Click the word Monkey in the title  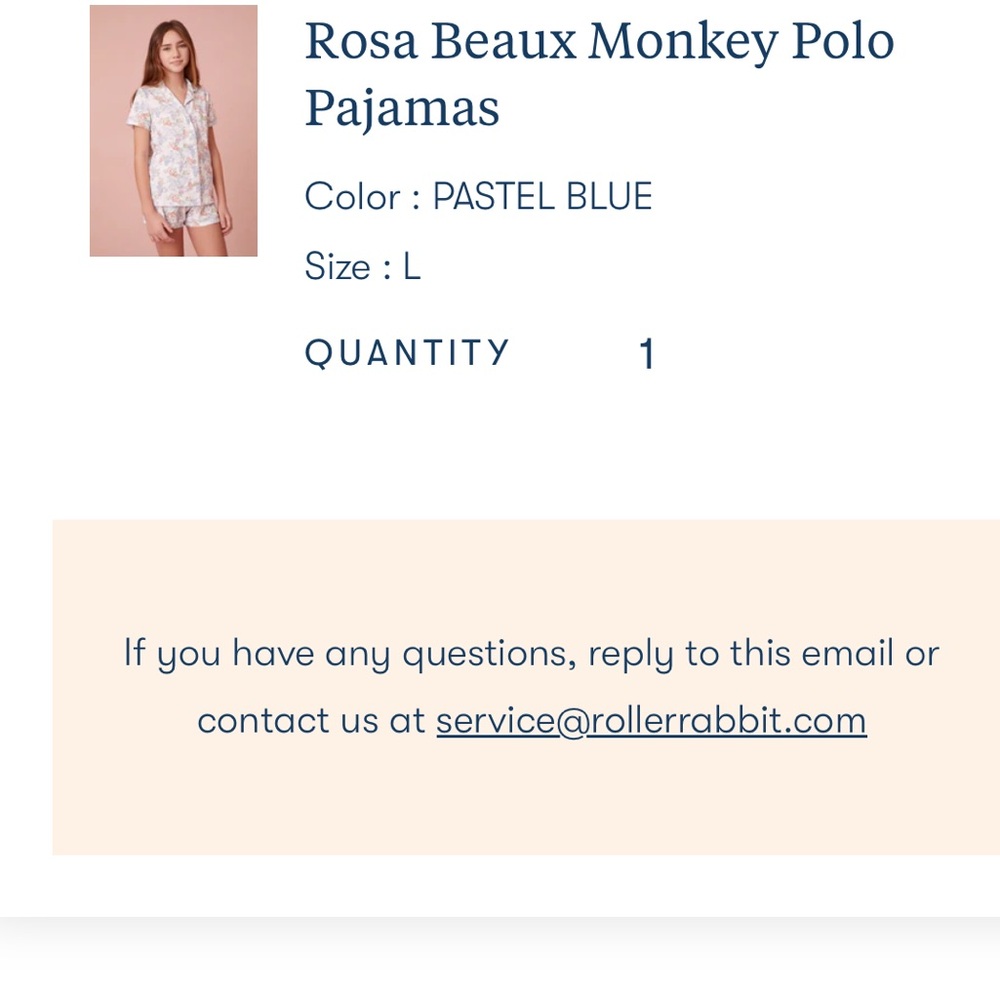click(683, 43)
